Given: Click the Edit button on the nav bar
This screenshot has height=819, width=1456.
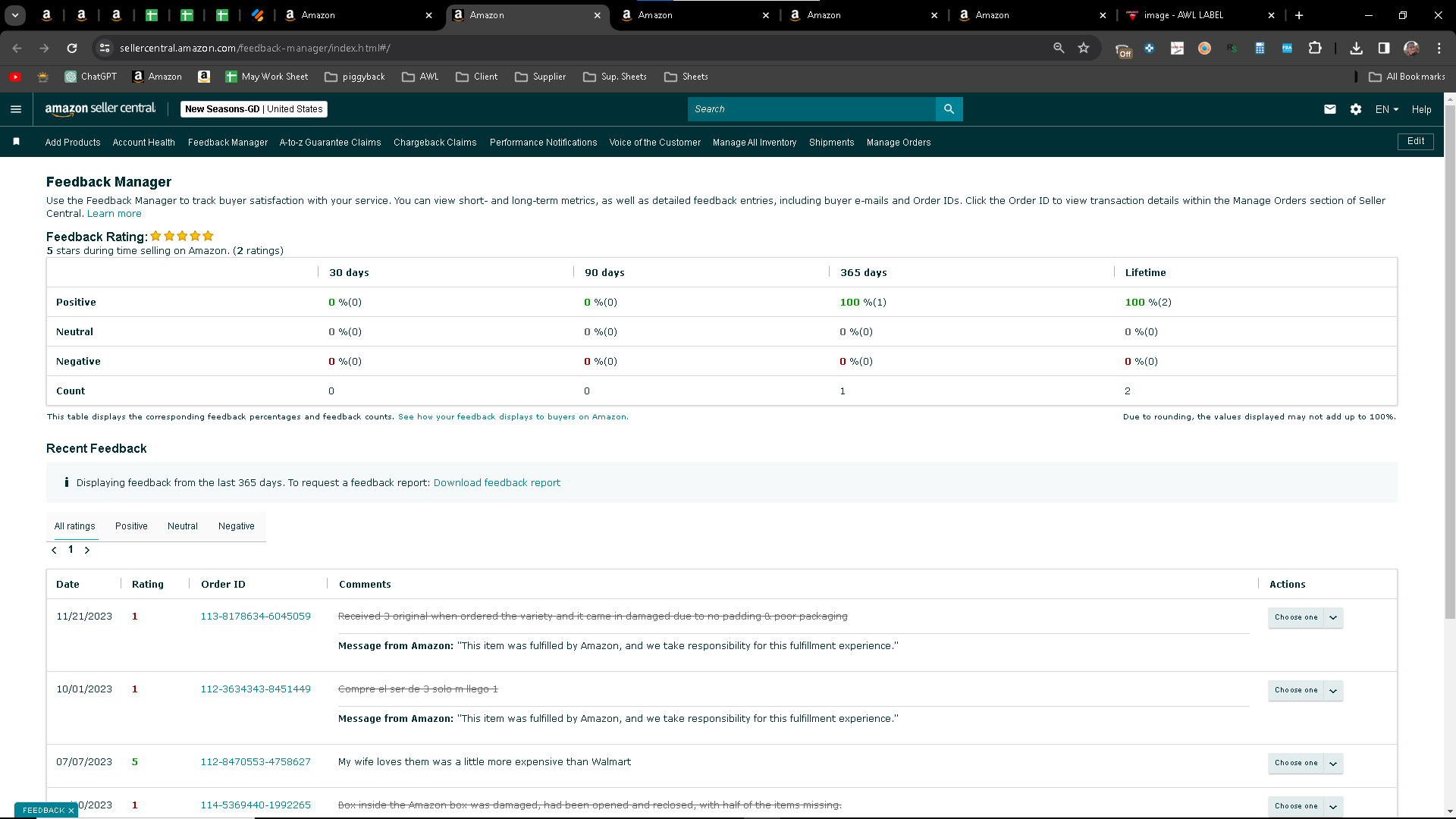Looking at the screenshot, I should coord(1416,142).
